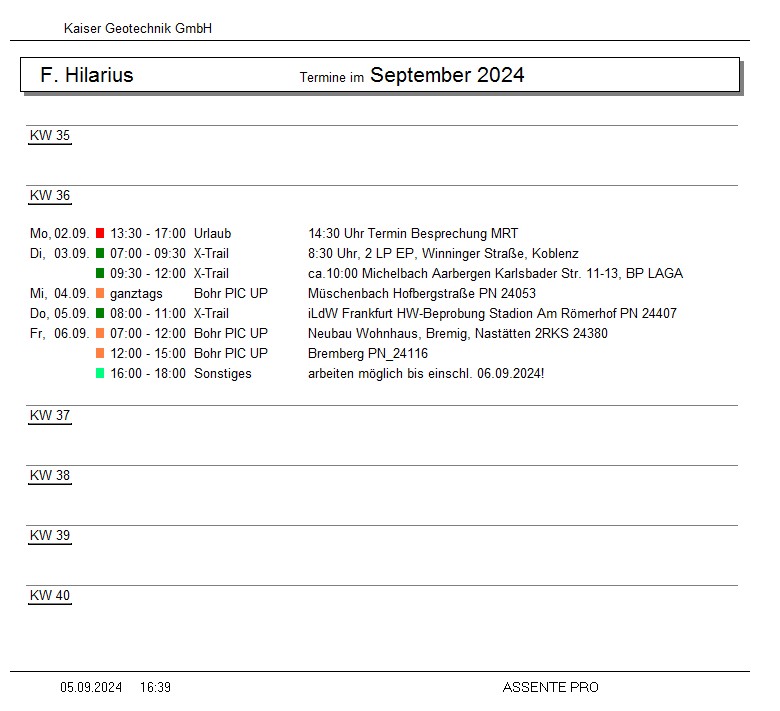Click the orange marker for the 07:00 - 12:00 Bohr PIC UP entry
Viewport: 780px width, 711px height.
pos(100,334)
